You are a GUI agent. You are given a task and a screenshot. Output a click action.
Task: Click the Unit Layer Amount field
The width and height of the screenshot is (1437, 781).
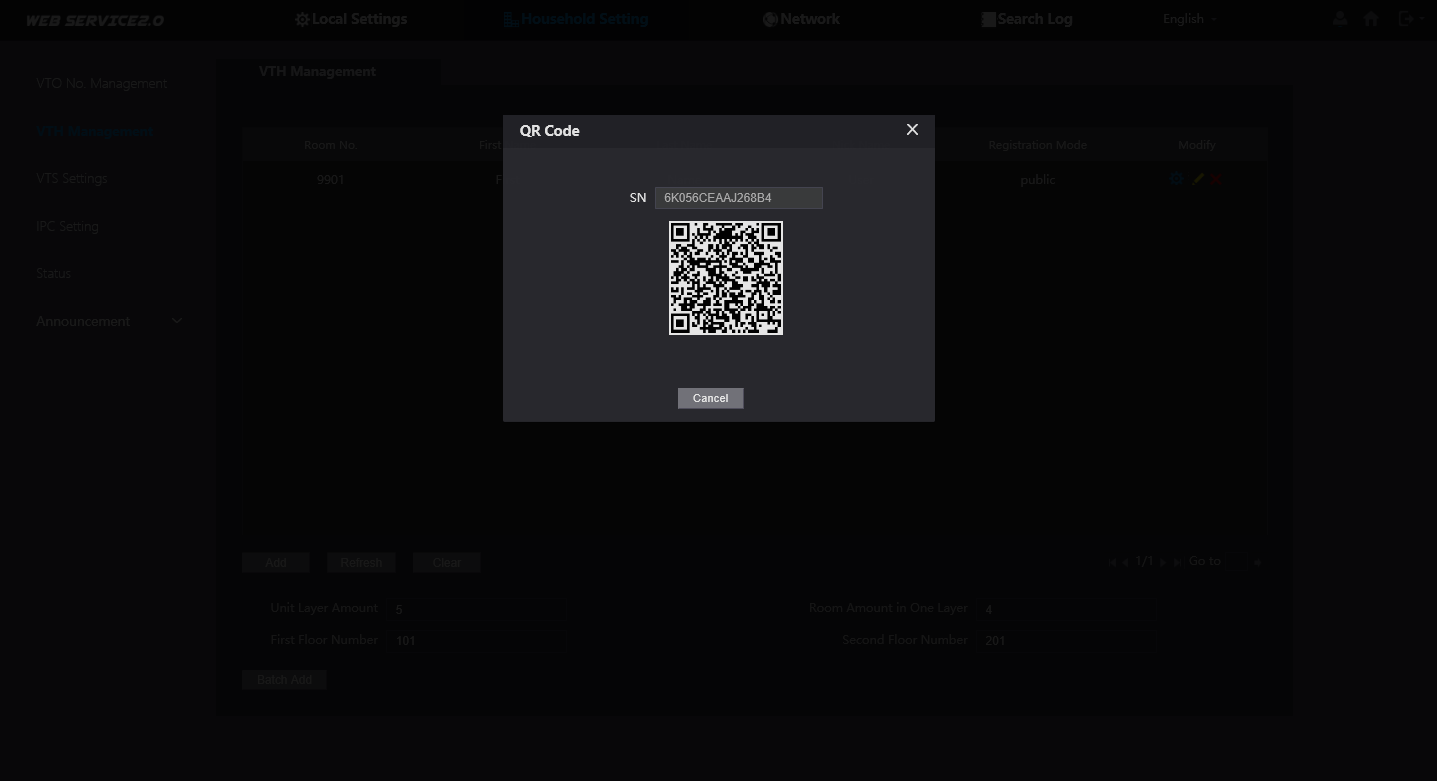tap(478, 608)
